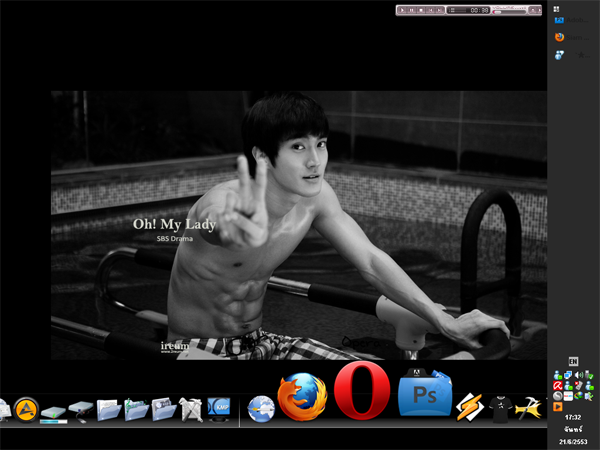Open the Pictures folder in the dock
The width and height of the screenshot is (600, 450).
164,409
